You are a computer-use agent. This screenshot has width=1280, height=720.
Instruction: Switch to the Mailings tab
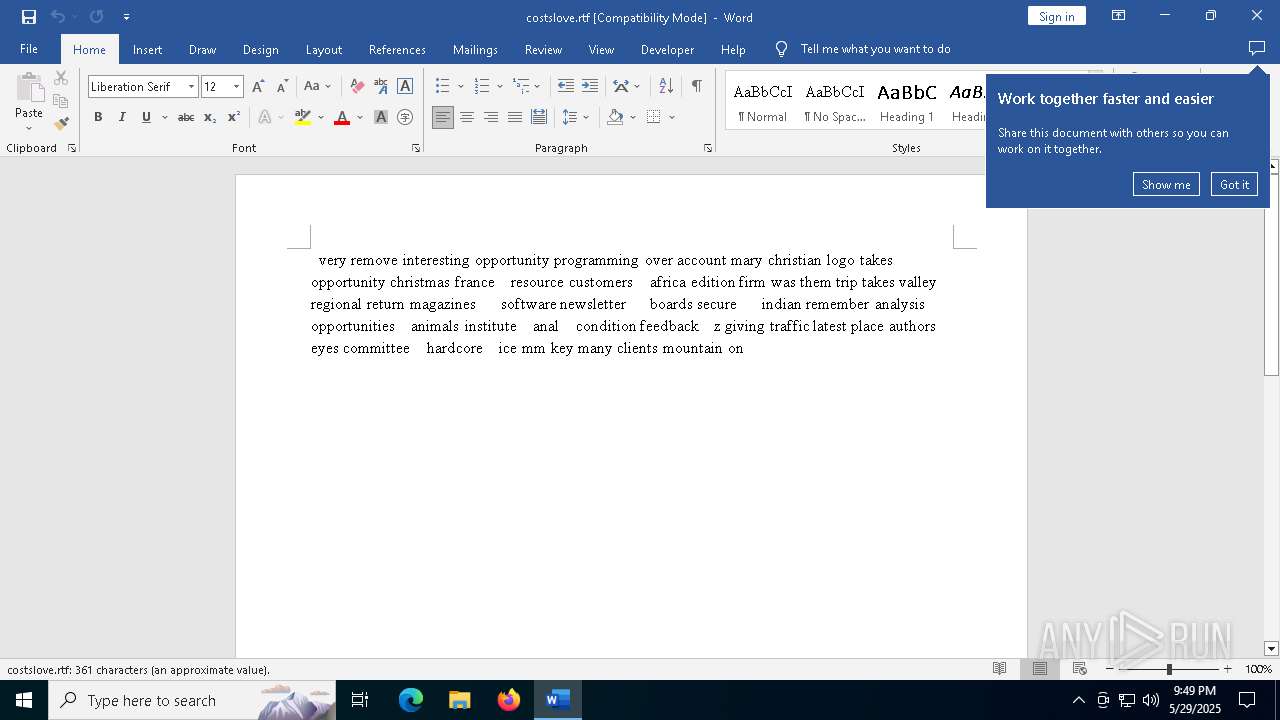475,49
